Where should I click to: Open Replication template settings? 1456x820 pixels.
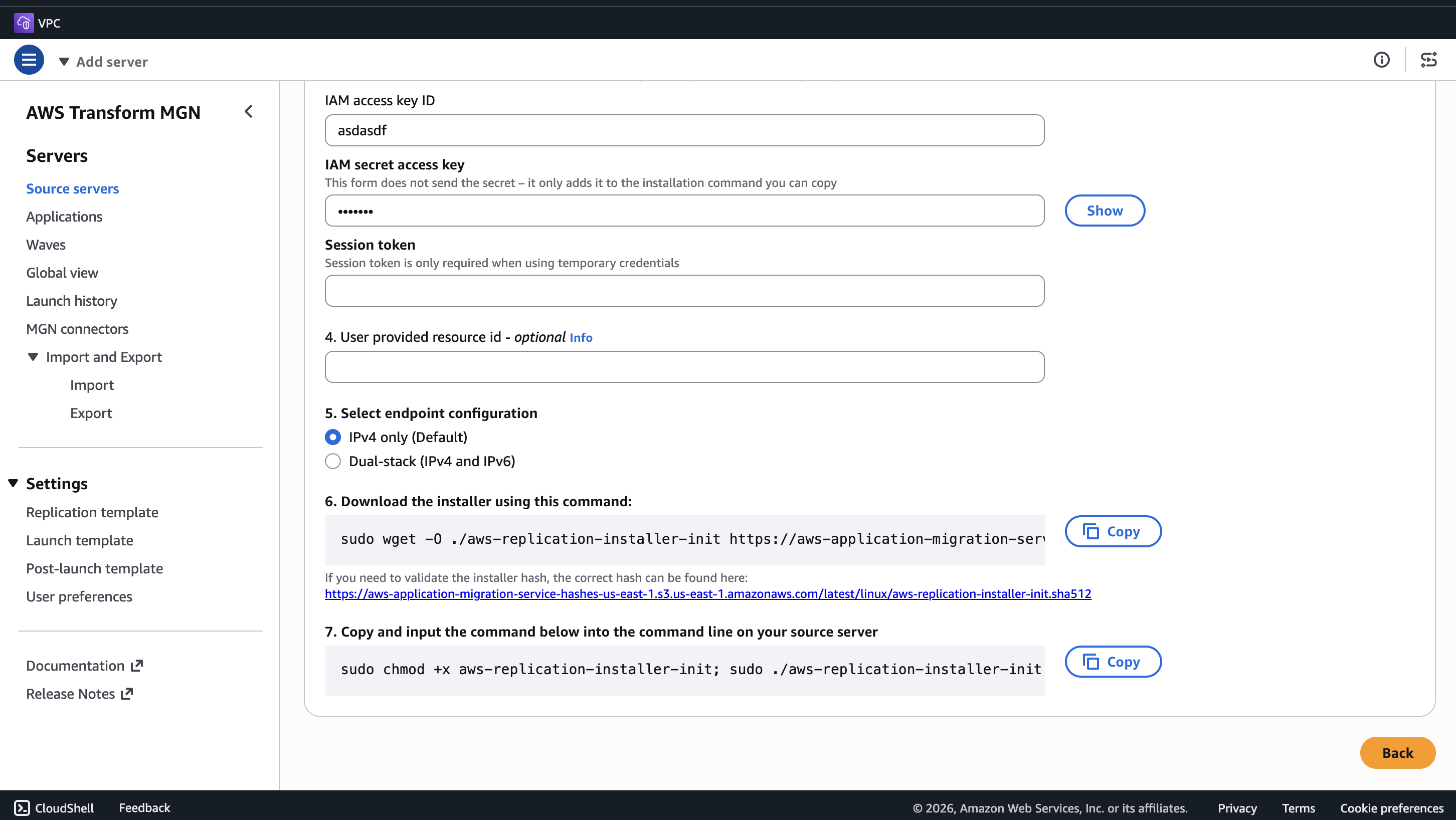click(x=92, y=512)
